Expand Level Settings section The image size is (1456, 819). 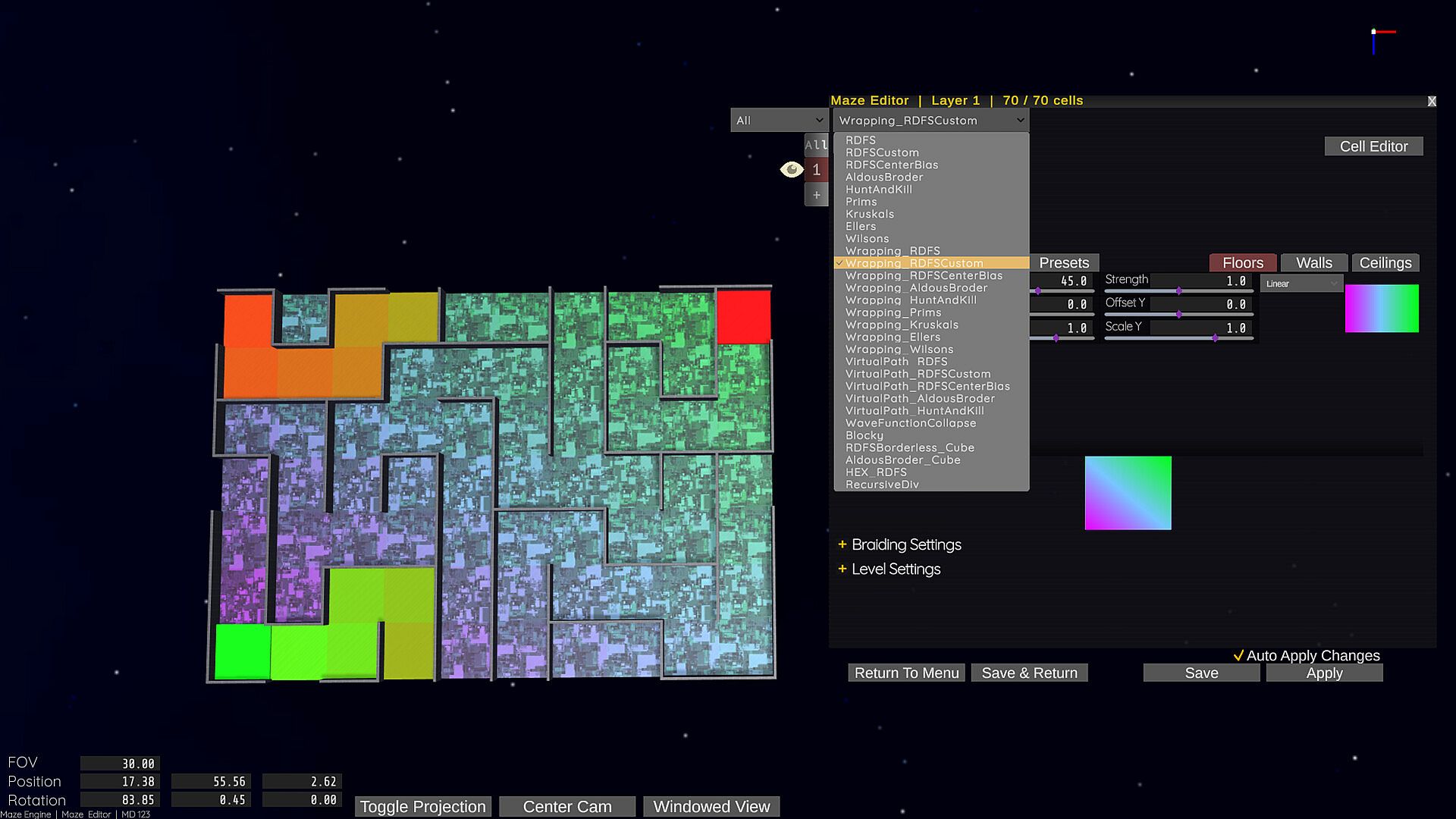point(895,569)
